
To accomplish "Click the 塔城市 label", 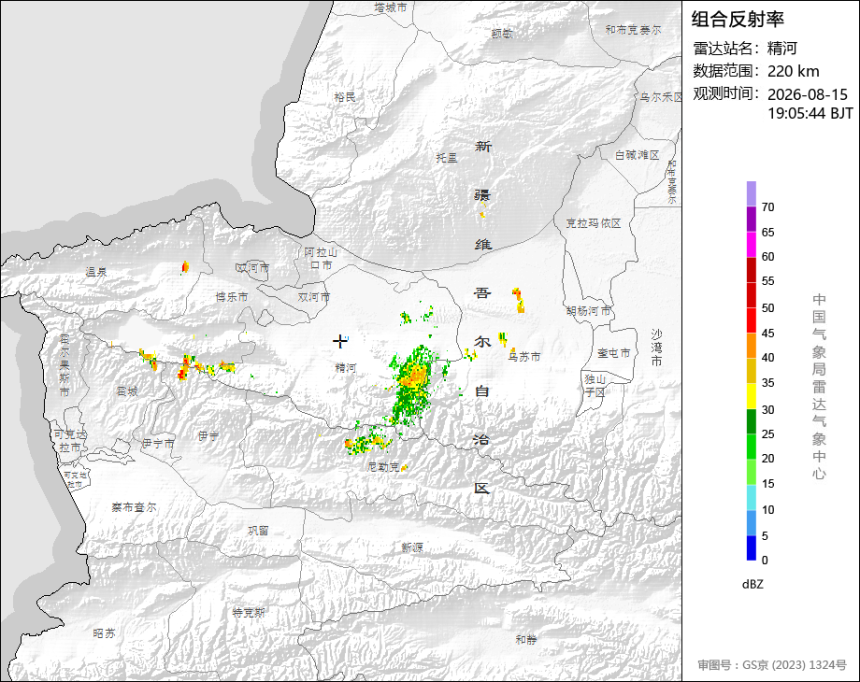I will point(391,8).
